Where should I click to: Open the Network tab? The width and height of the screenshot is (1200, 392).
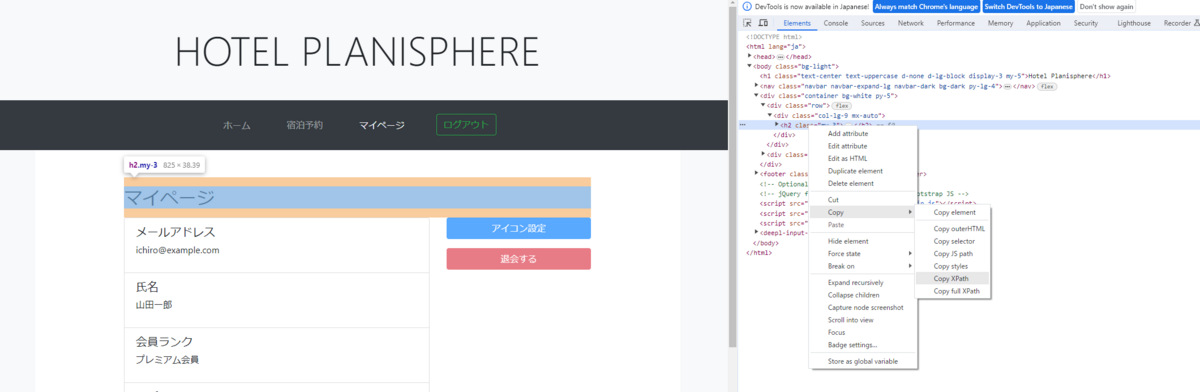[911, 23]
